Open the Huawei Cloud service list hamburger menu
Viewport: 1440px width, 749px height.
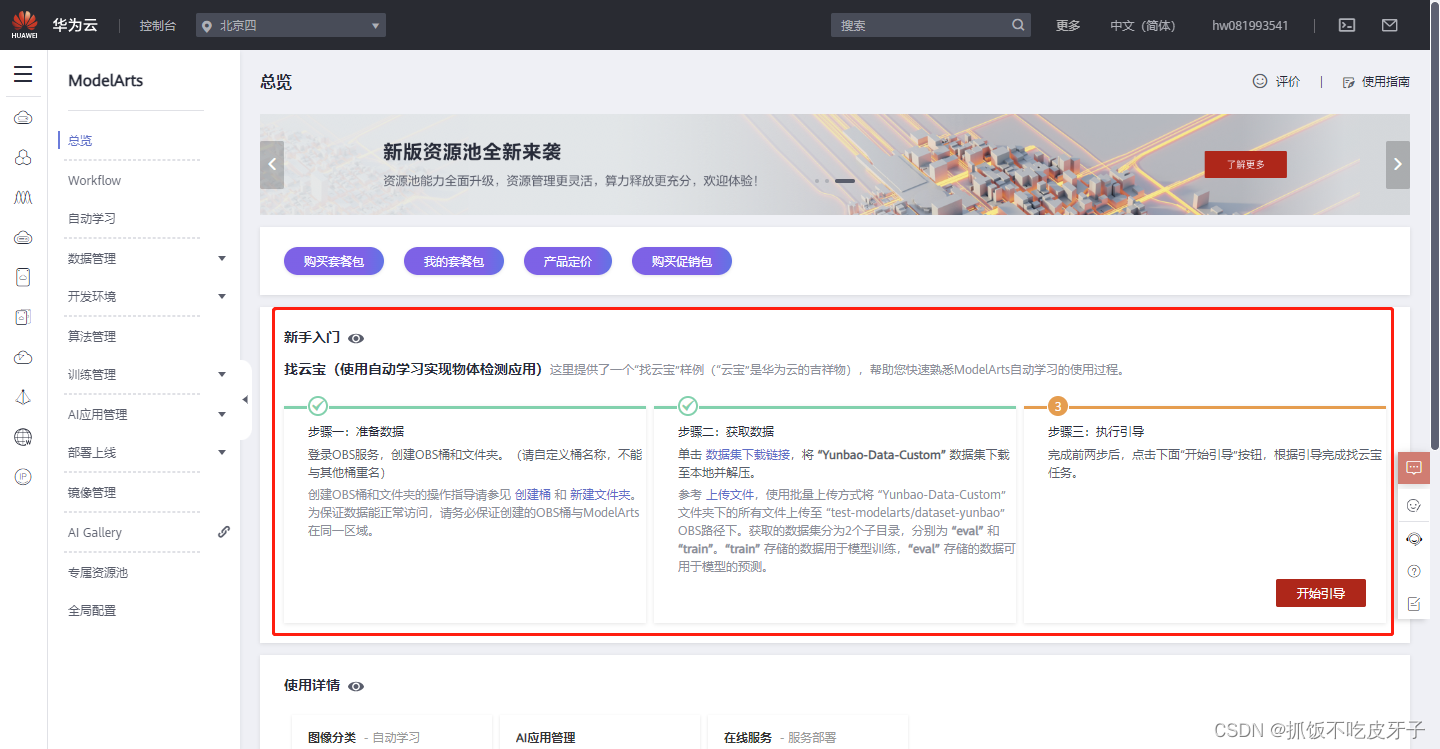pos(23,74)
